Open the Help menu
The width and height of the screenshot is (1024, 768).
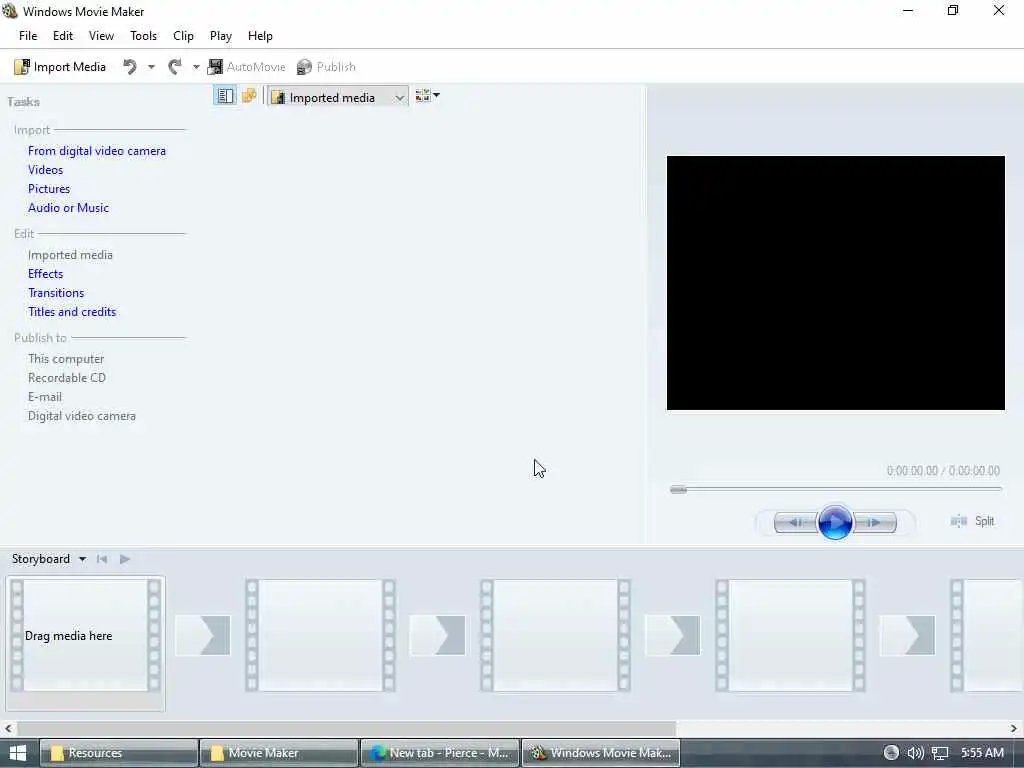(x=260, y=36)
